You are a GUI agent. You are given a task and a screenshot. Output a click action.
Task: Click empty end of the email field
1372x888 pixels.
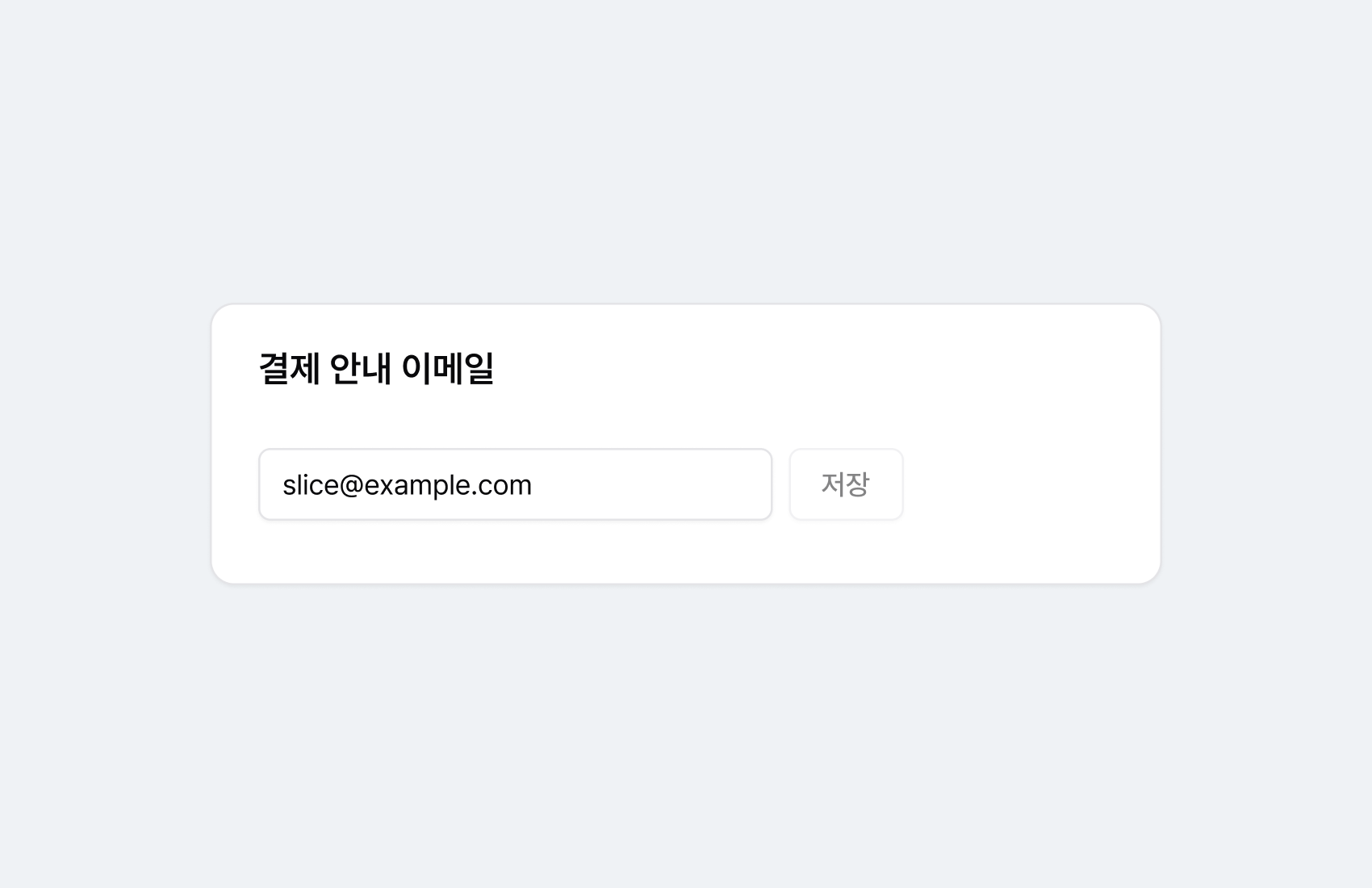(x=650, y=484)
